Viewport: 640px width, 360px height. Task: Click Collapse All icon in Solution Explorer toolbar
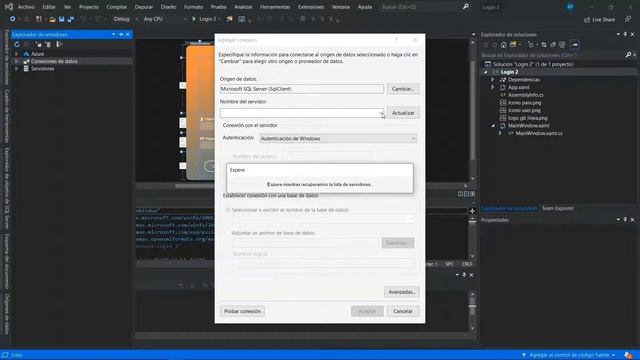553,44
